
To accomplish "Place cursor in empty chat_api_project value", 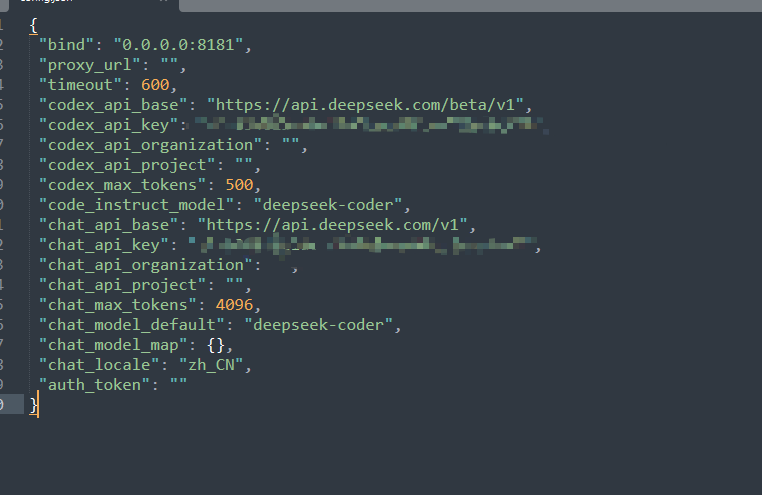I will coord(235,285).
